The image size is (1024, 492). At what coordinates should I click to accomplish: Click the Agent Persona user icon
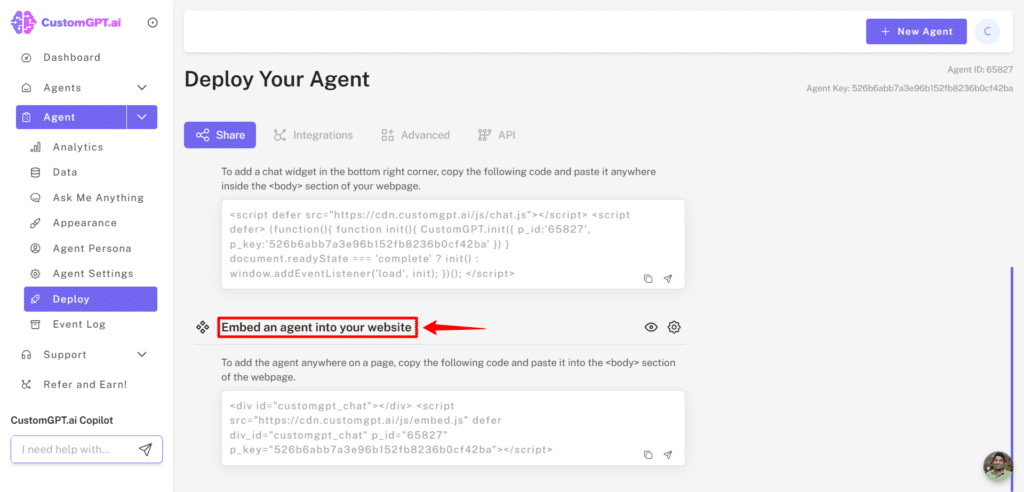pos(36,248)
